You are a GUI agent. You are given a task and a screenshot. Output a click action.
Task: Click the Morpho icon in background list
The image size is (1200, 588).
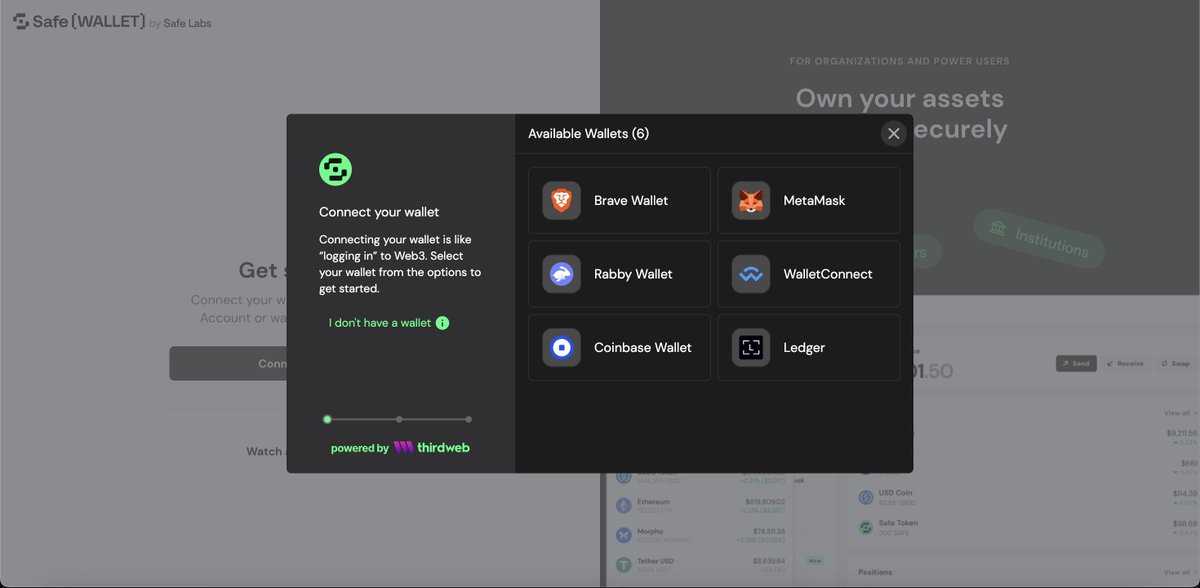(623, 535)
